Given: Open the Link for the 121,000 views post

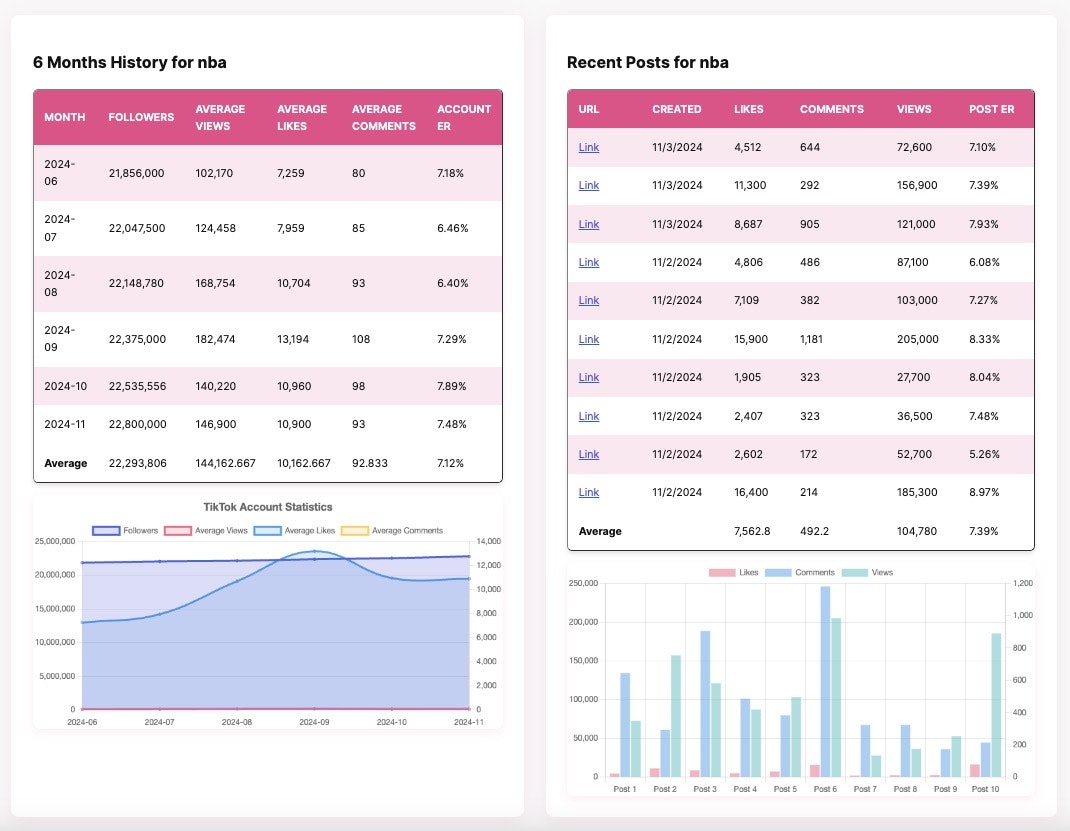Looking at the screenshot, I should tap(588, 224).
